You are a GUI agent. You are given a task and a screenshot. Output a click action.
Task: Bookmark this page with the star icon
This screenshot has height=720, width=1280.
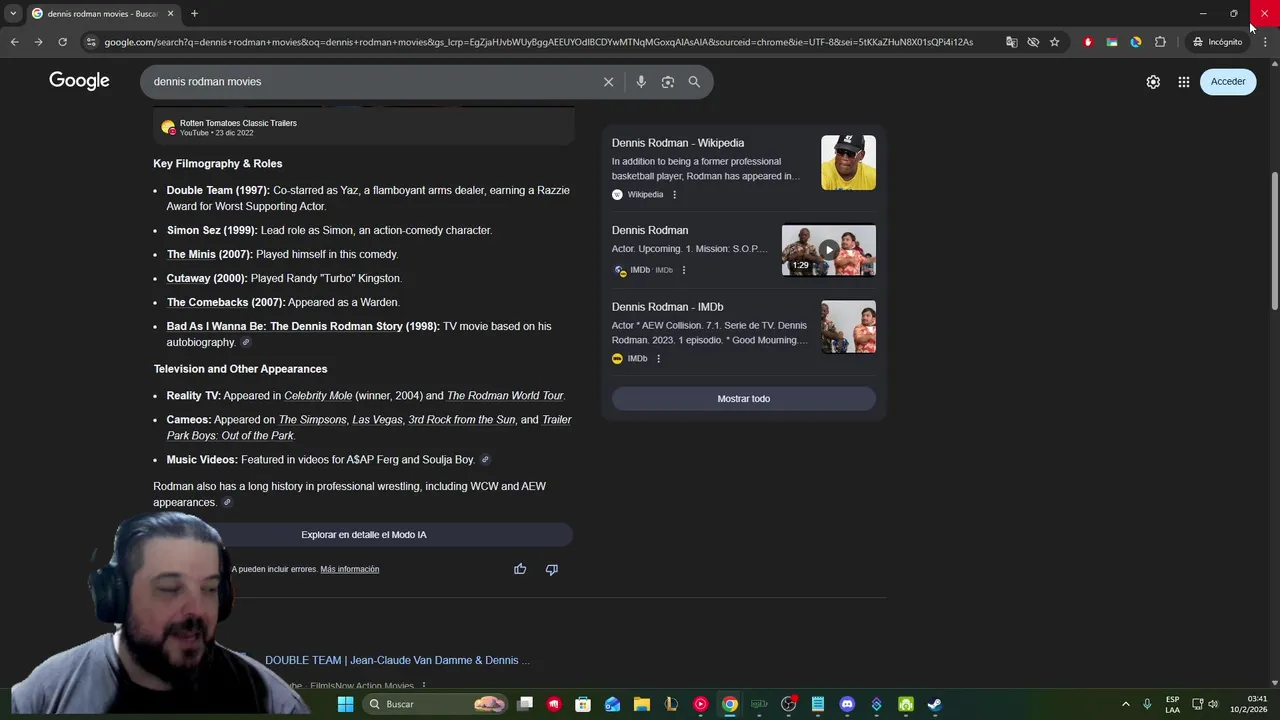point(1054,42)
